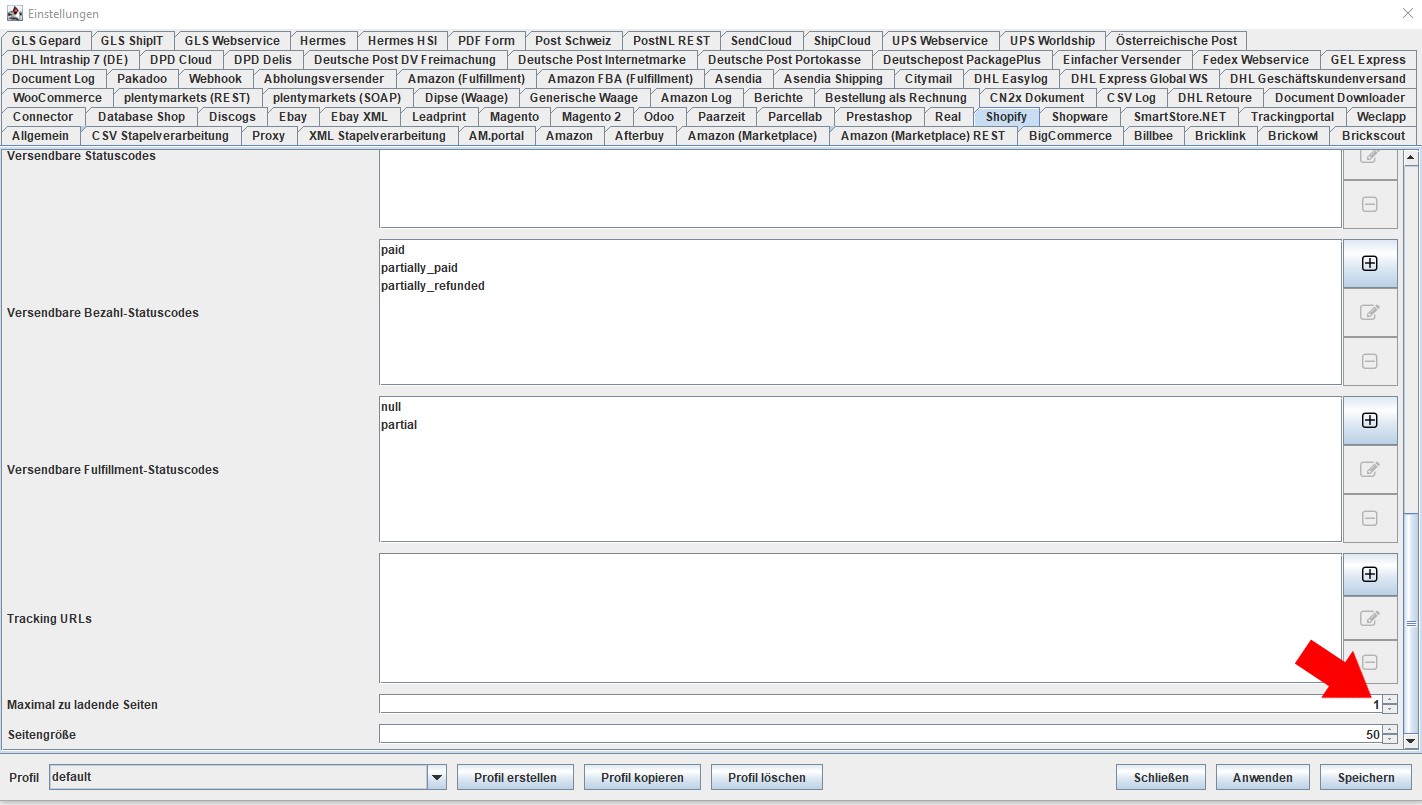This screenshot has width=1422, height=805.
Task: Click the Profil löschen button
Action: pos(766,777)
